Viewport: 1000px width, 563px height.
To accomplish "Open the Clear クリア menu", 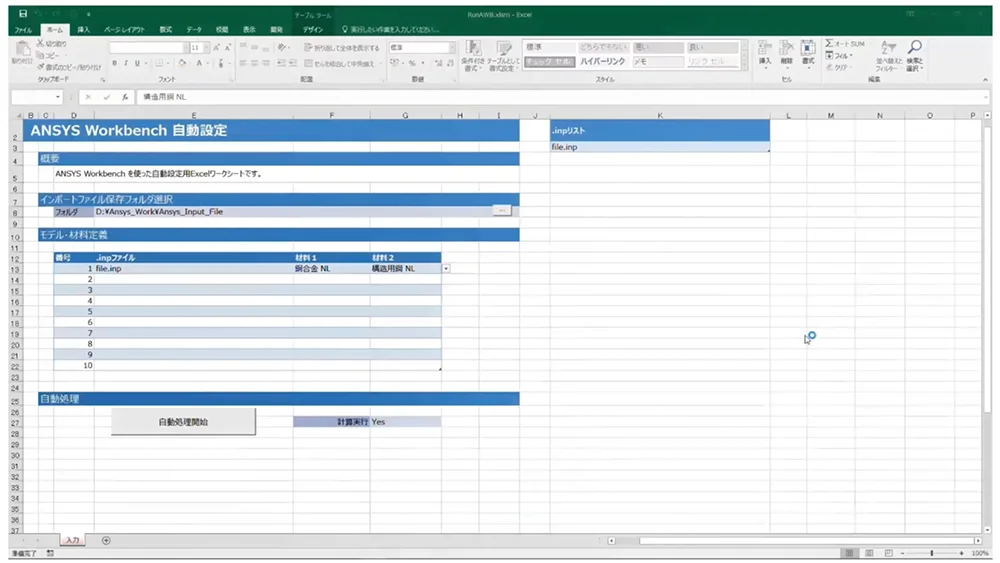I will [x=838, y=67].
